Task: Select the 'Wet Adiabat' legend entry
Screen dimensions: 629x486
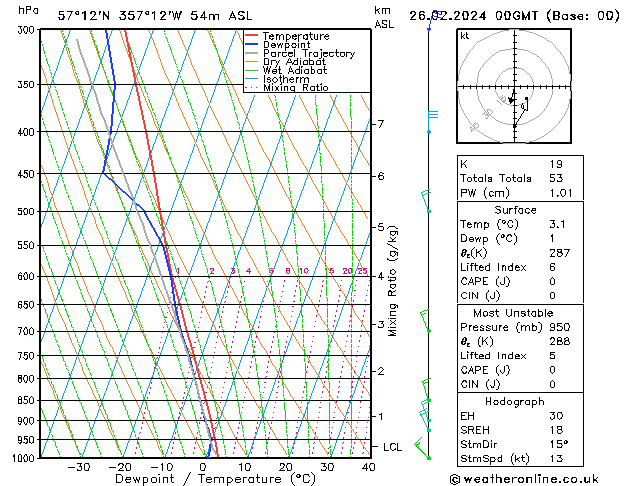Action: [x=295, y=70]
